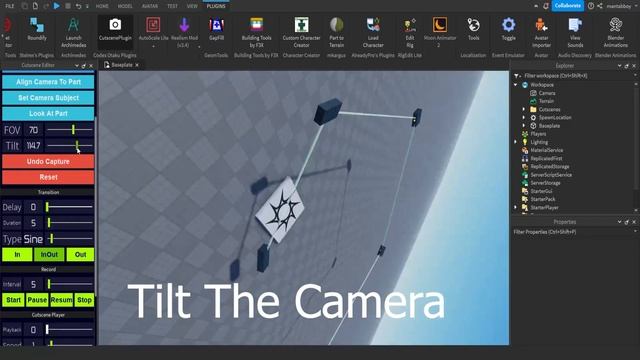This screenshot has height=360, width=640.
Task: Click the Collaborate button
Action: (568, 6)
